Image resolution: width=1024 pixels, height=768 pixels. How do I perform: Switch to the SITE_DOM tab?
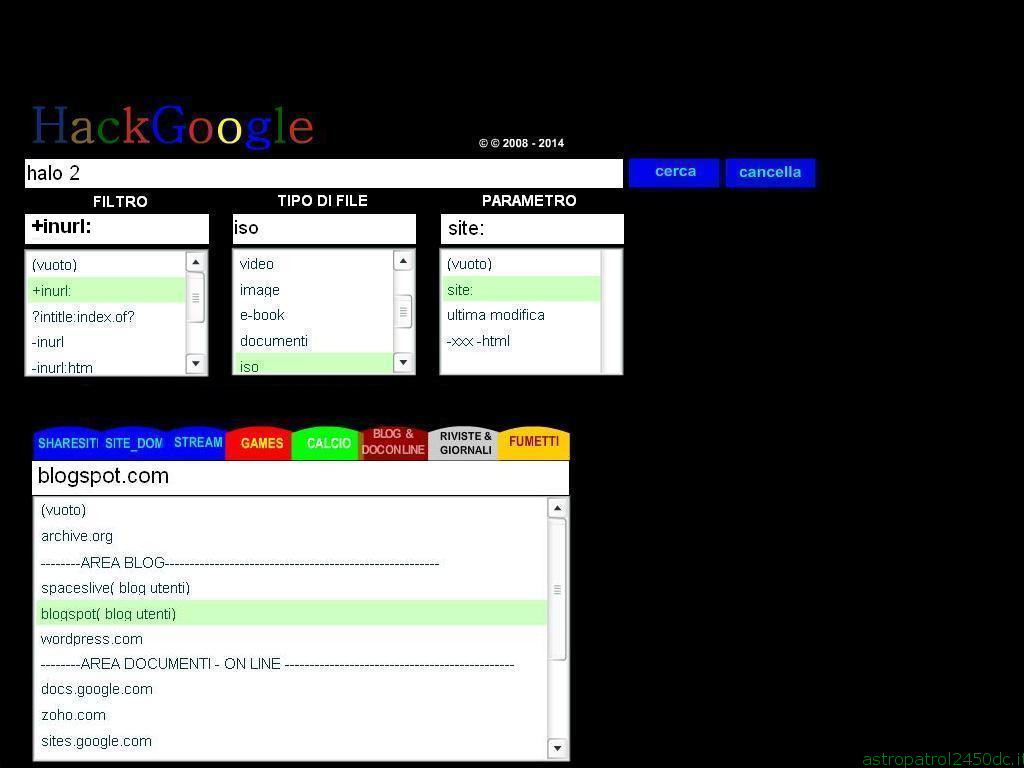(x=133, y=443)
